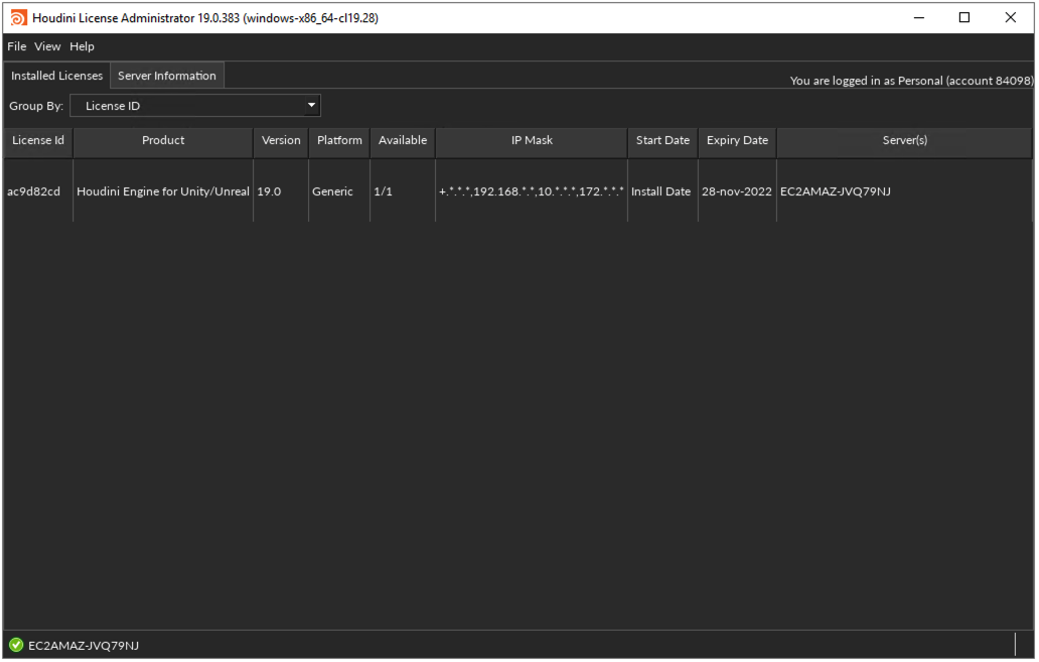Sort by the Available column header

coord(403,140)
